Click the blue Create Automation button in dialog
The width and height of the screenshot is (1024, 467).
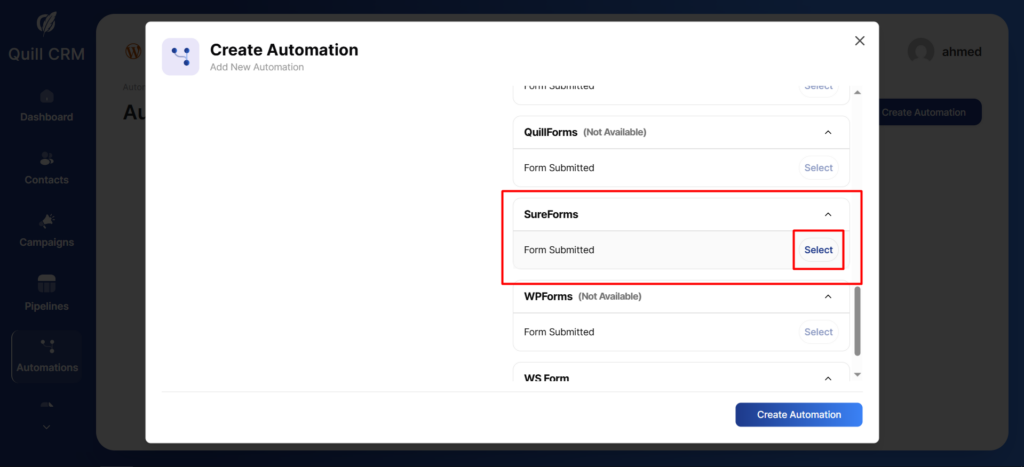click(x=798, y=415)
